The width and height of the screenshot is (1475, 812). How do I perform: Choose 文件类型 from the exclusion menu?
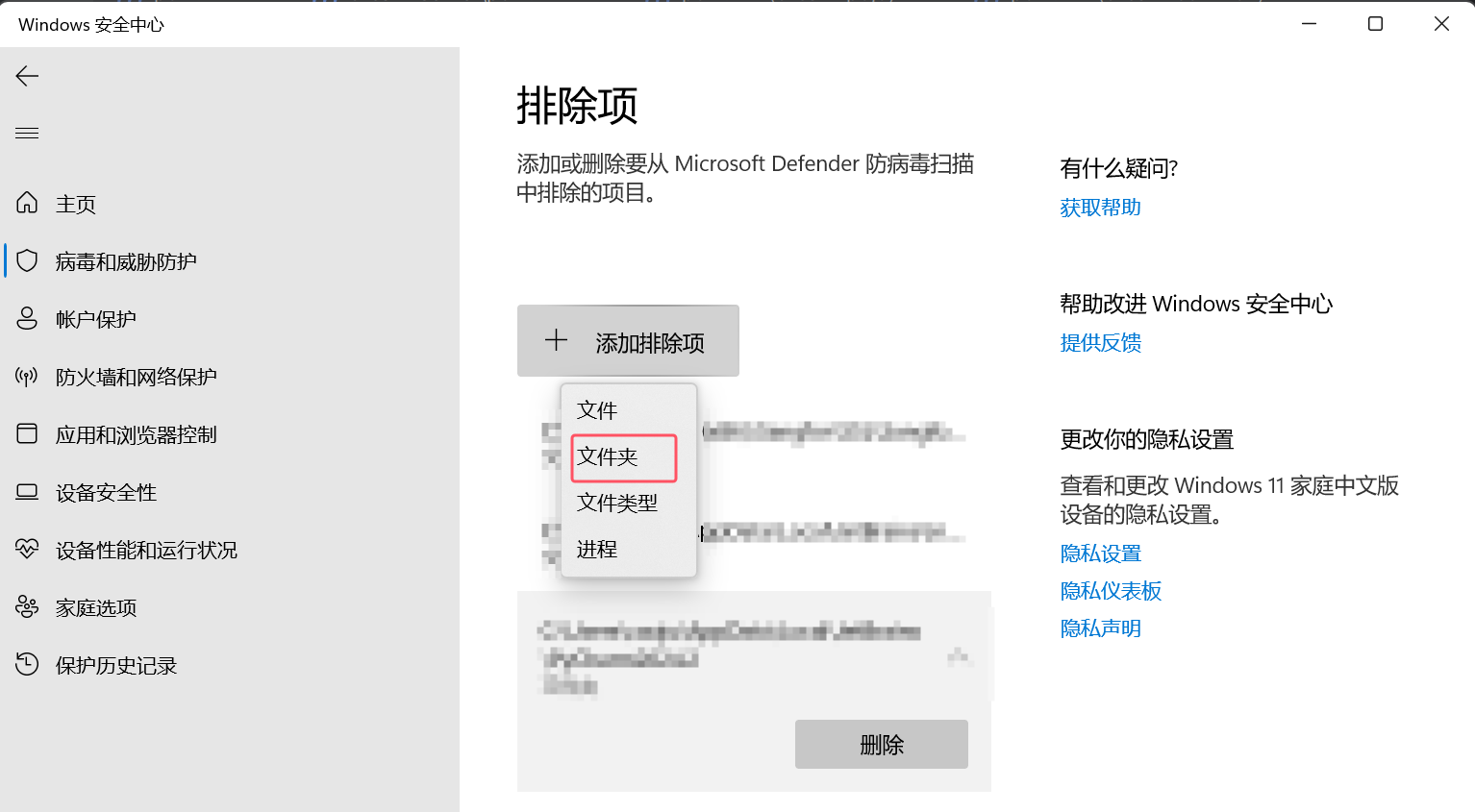coord(628,503)
